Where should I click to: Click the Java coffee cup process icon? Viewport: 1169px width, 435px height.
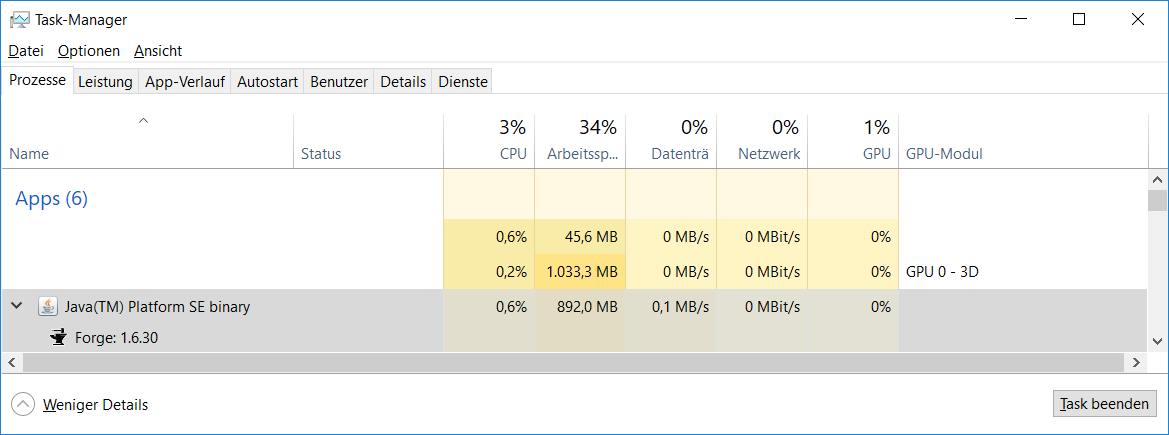[48, 307]
